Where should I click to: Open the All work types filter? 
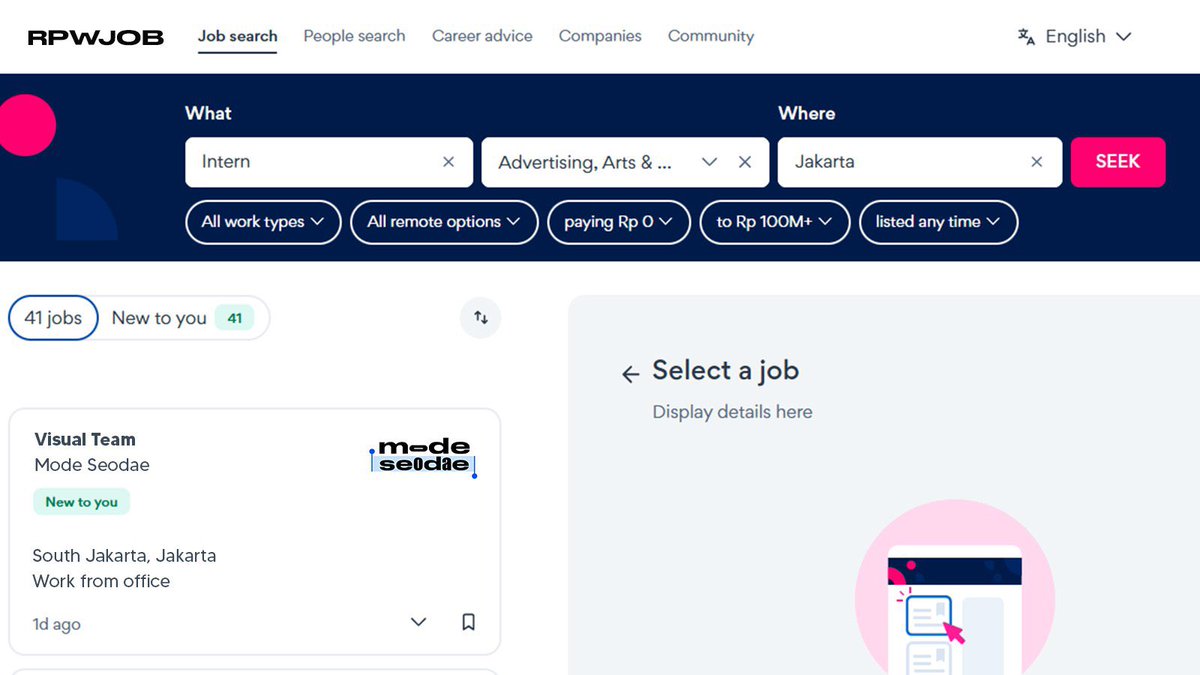pyautogui.click(x=263, y=222)
